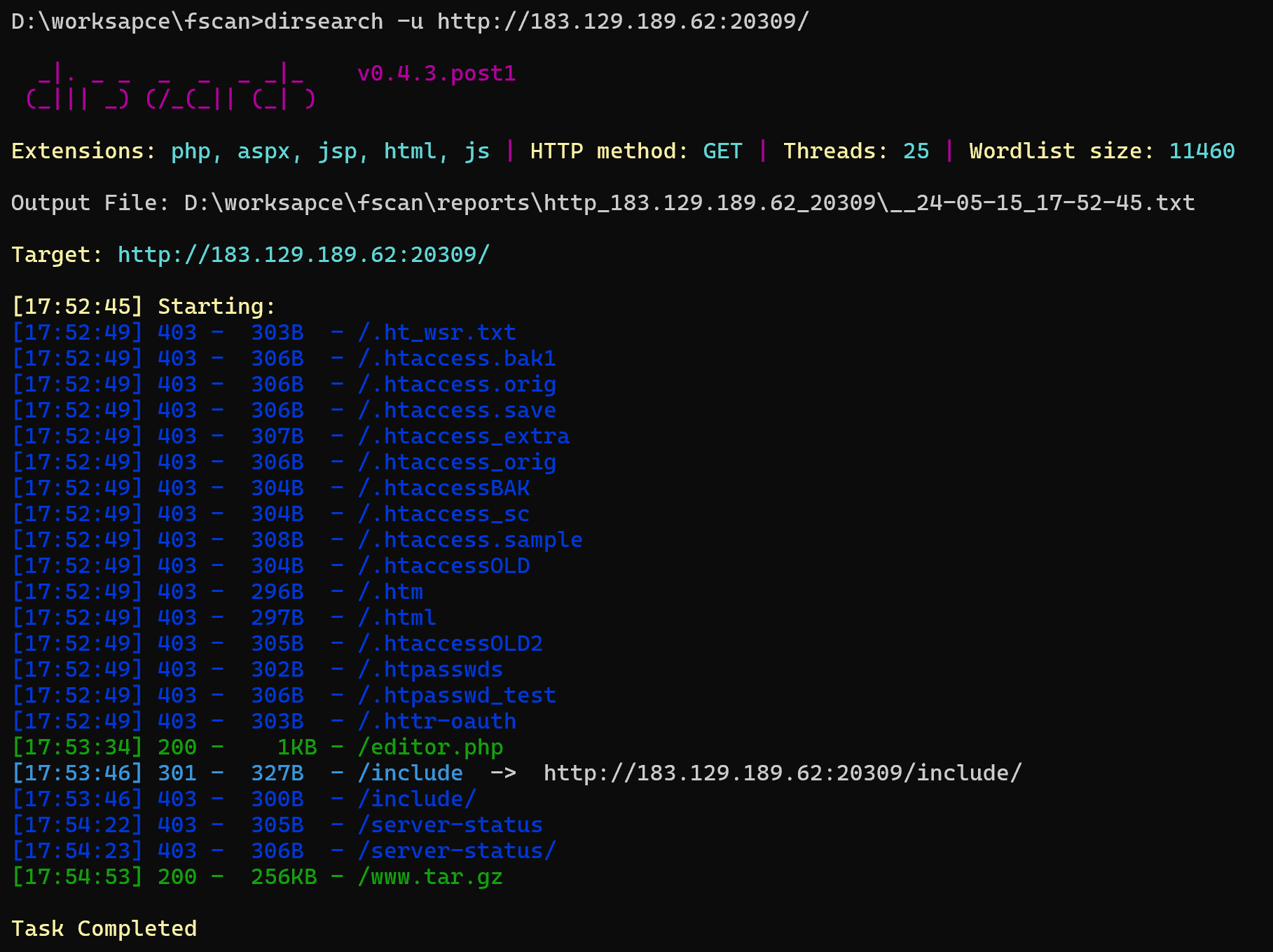Click the redirect URL ending /include/

coord(783,773)
